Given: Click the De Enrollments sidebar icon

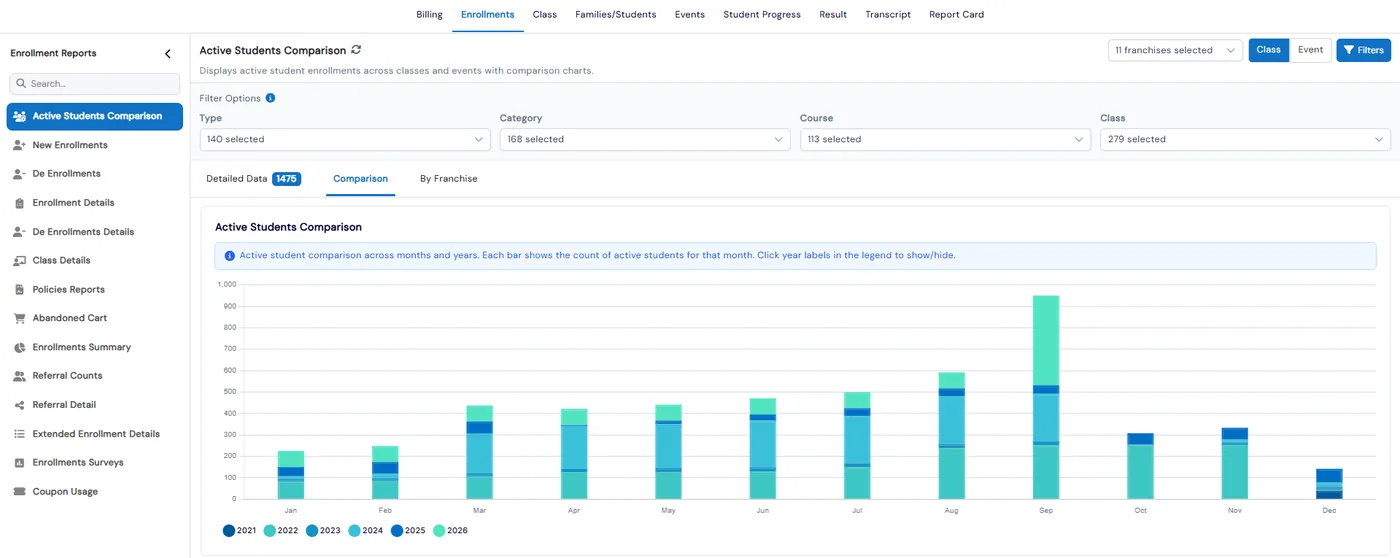Looking at the screenshot, I should 20,174.
